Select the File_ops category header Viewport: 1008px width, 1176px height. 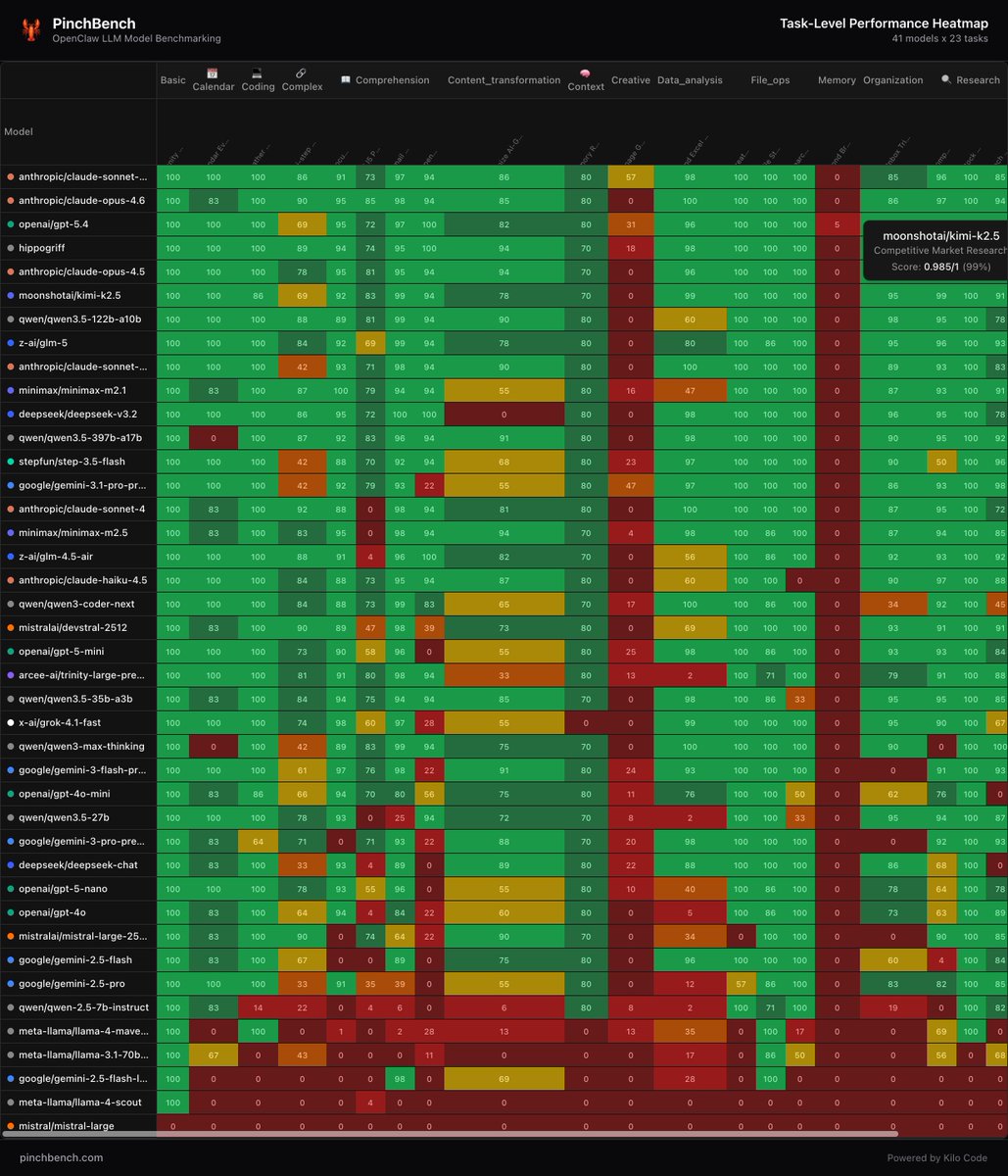click(770, 80)
